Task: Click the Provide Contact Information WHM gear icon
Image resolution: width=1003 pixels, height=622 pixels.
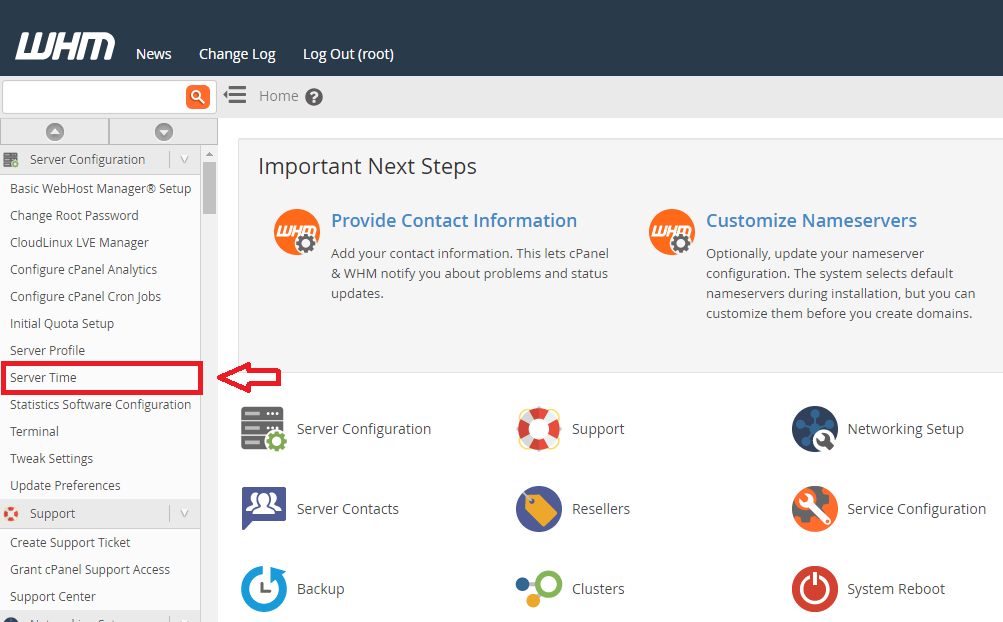Action: coord(297,232)
